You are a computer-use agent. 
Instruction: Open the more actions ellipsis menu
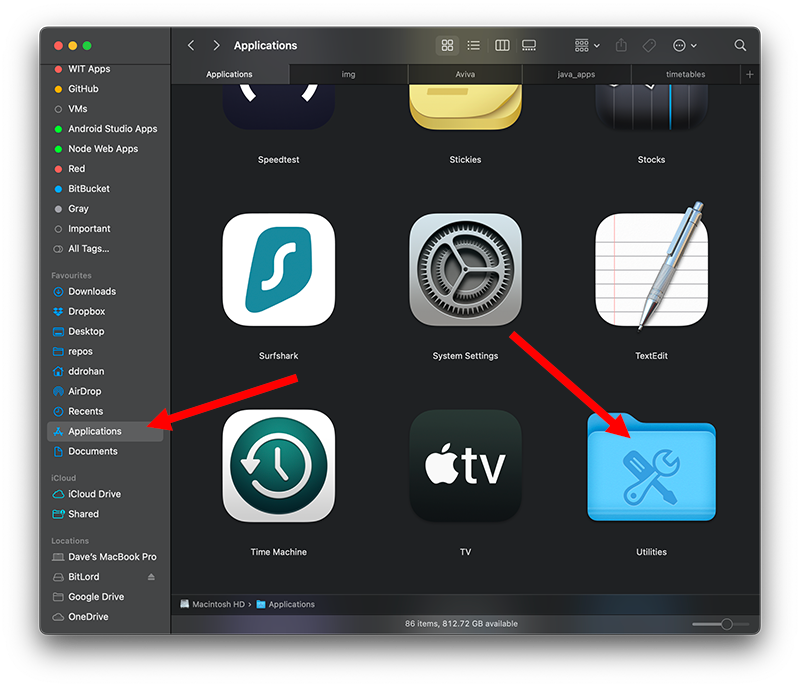coord(685,46)
